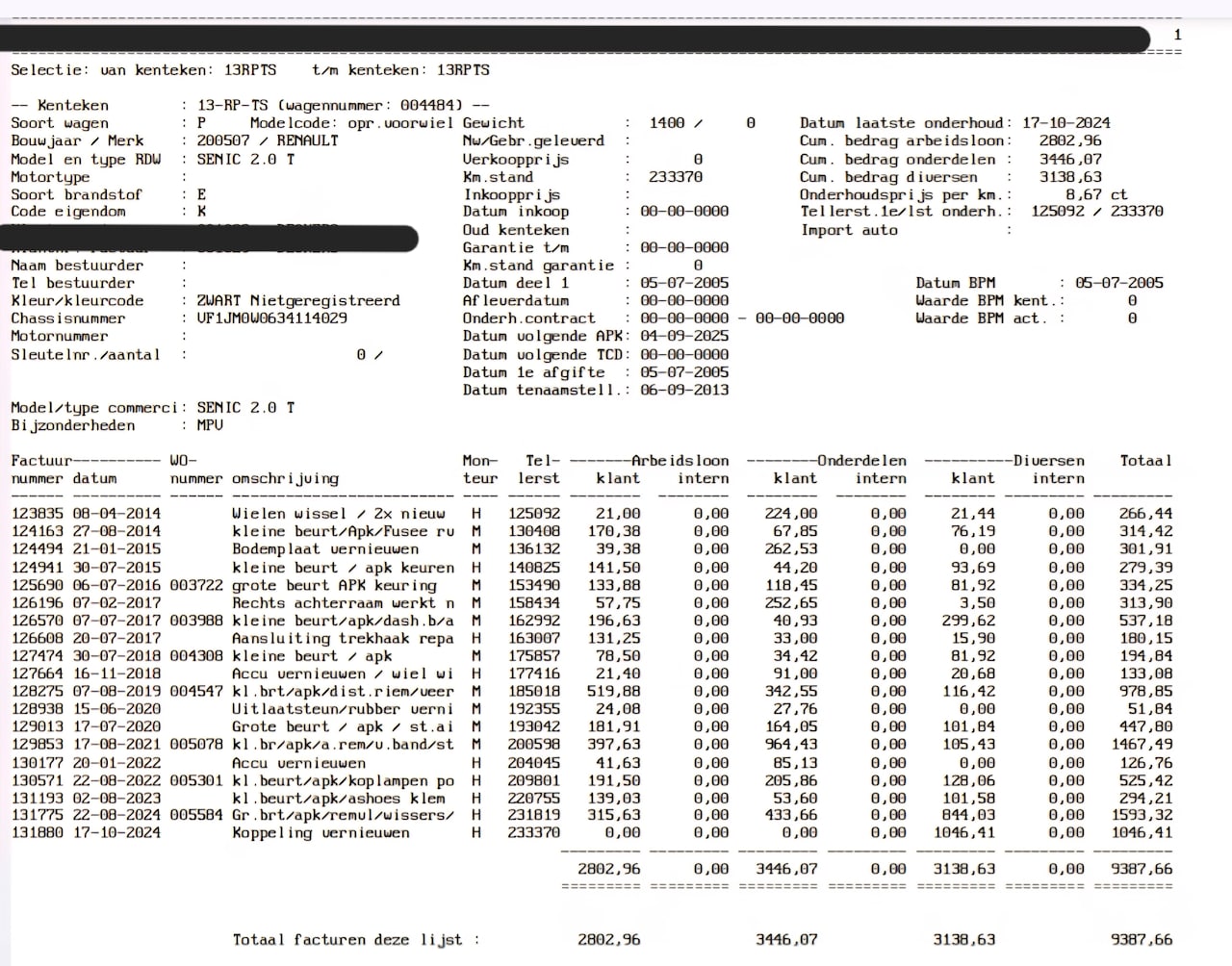Click WO-nummer 005584
The image size is (1232, 966).
pos(196,815)
